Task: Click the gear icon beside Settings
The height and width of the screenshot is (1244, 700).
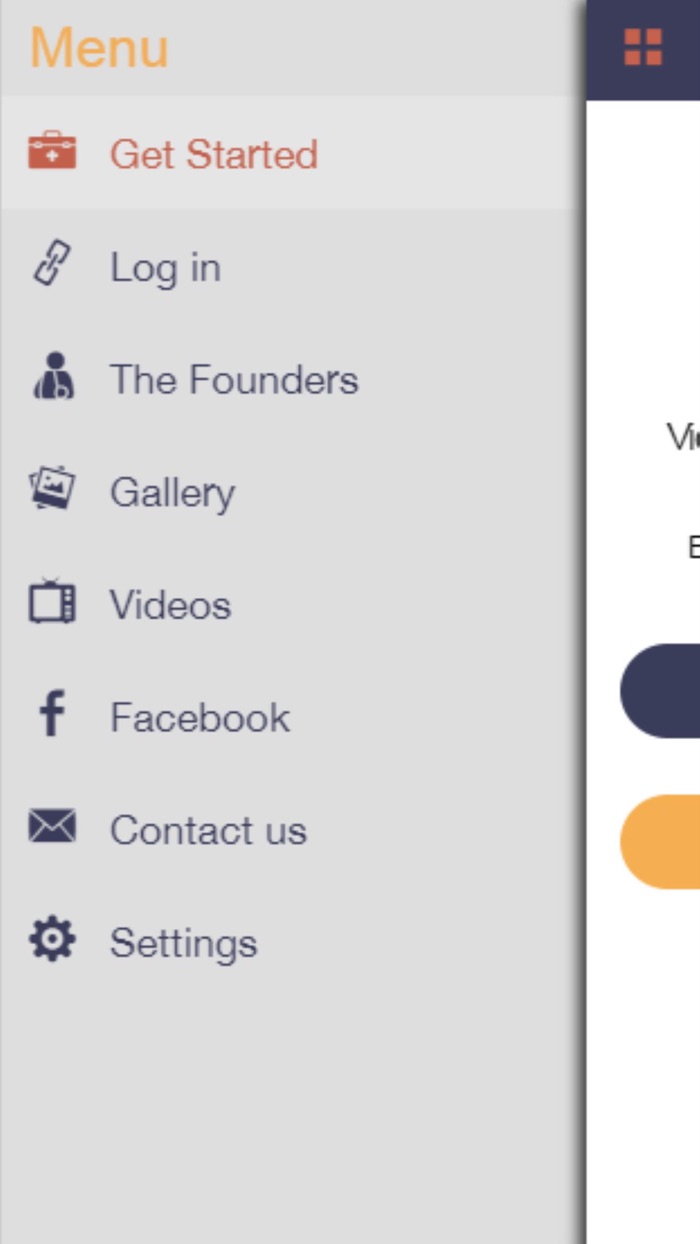Action: 52,941
